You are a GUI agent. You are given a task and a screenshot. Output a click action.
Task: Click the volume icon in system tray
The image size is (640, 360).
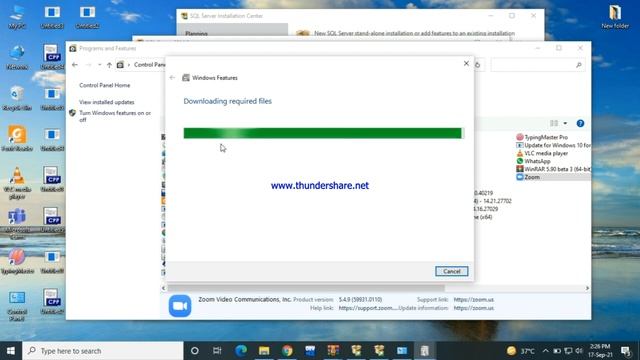tap(579, 351)
